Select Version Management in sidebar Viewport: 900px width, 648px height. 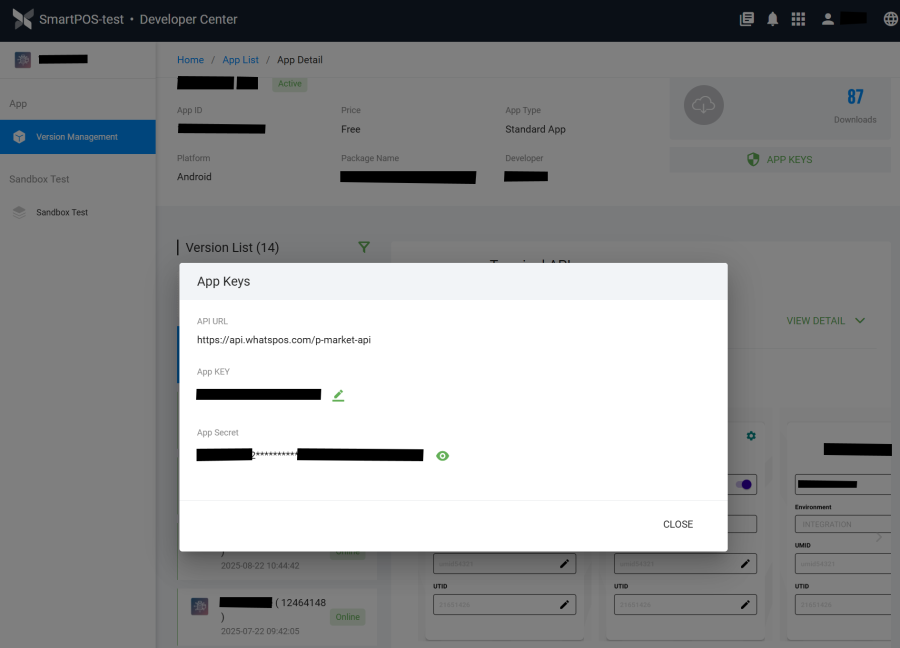tap(77, 137)
